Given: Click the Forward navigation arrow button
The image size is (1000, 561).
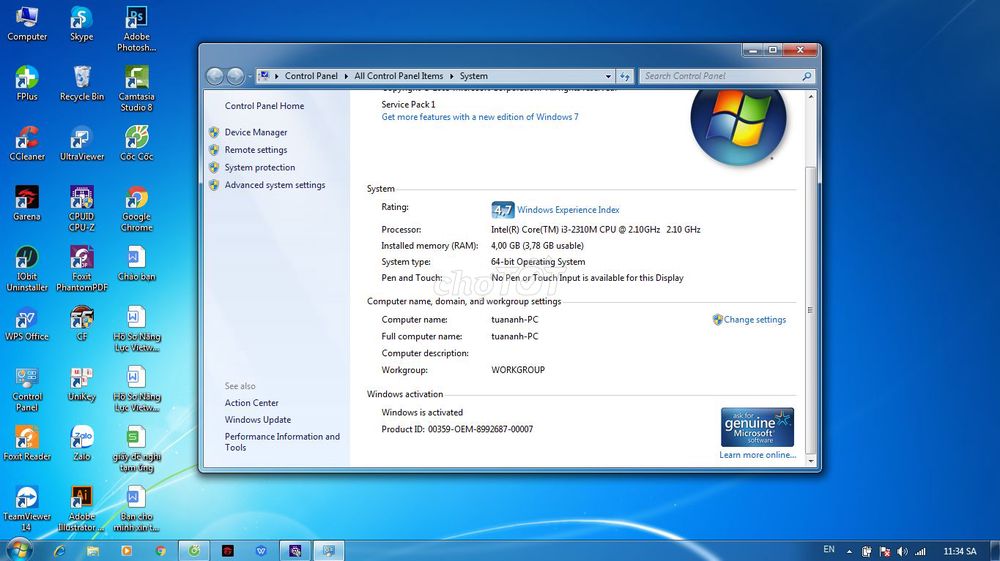Looking at the screenshot, I should [x=235, y=76].
